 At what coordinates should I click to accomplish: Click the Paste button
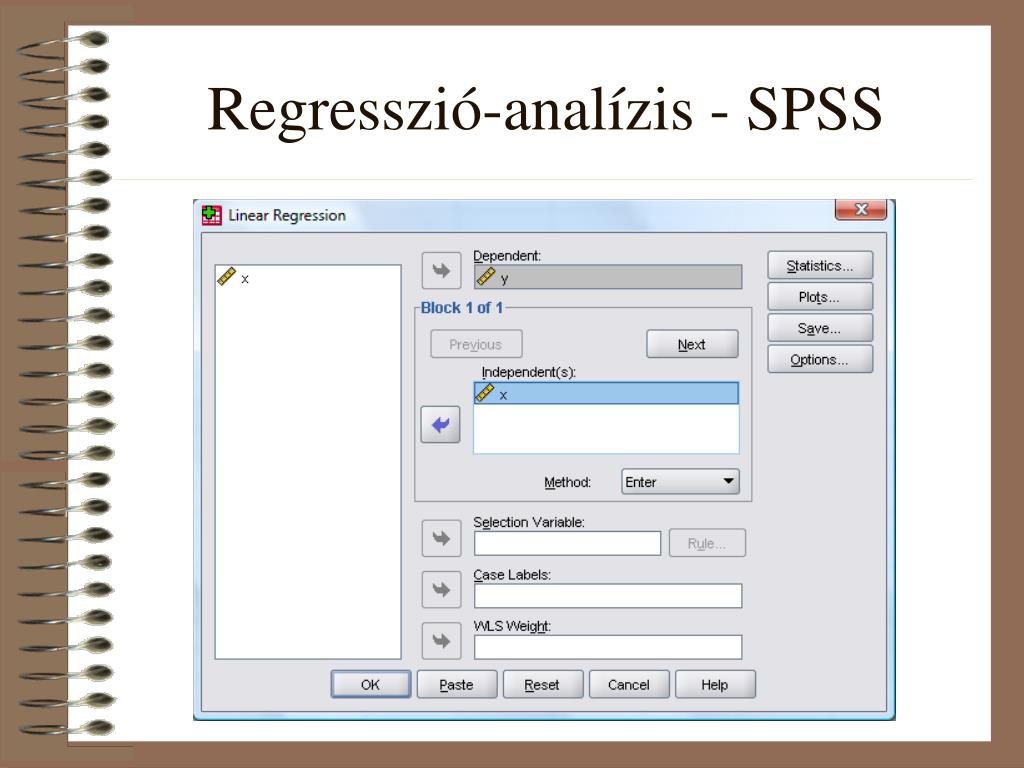(457, 684)
